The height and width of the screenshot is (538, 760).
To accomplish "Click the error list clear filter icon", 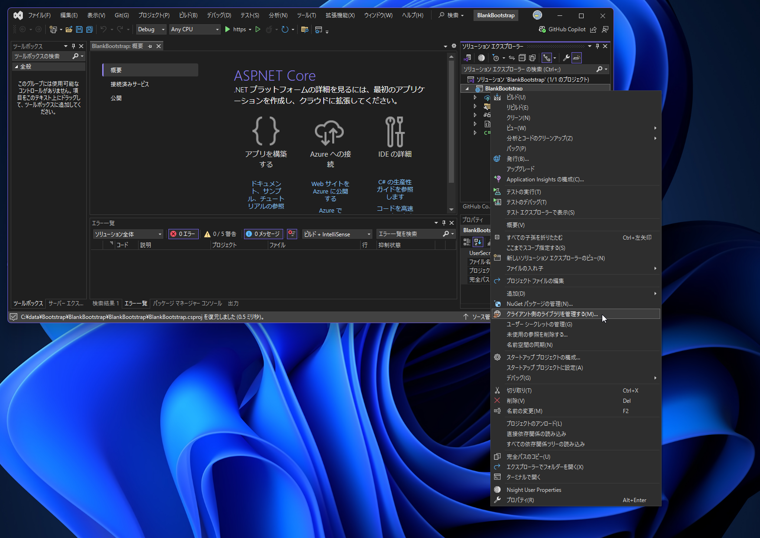I will point(292,234).
